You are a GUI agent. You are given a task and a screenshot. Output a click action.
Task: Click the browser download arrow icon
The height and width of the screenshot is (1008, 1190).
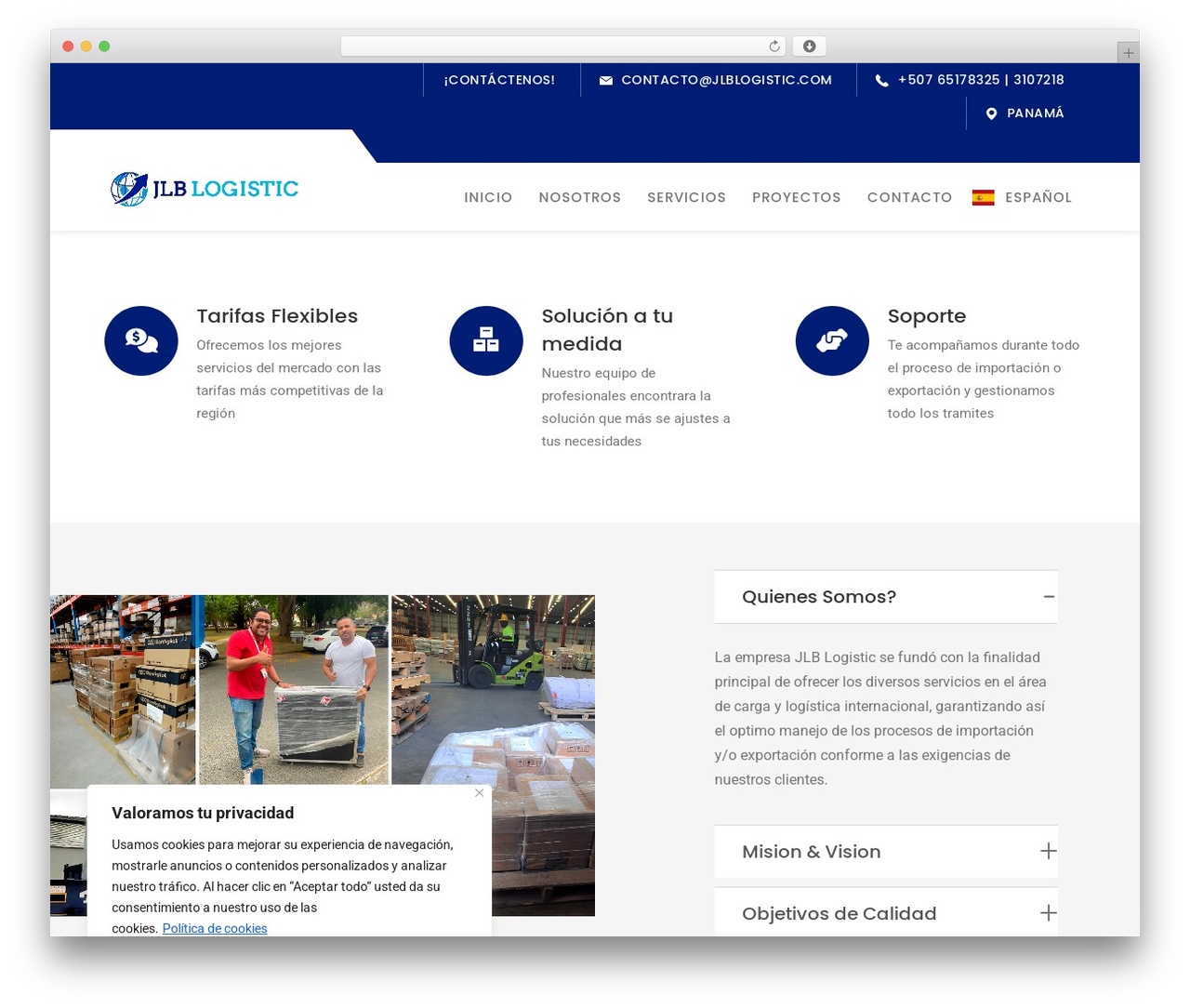[810, 46]
